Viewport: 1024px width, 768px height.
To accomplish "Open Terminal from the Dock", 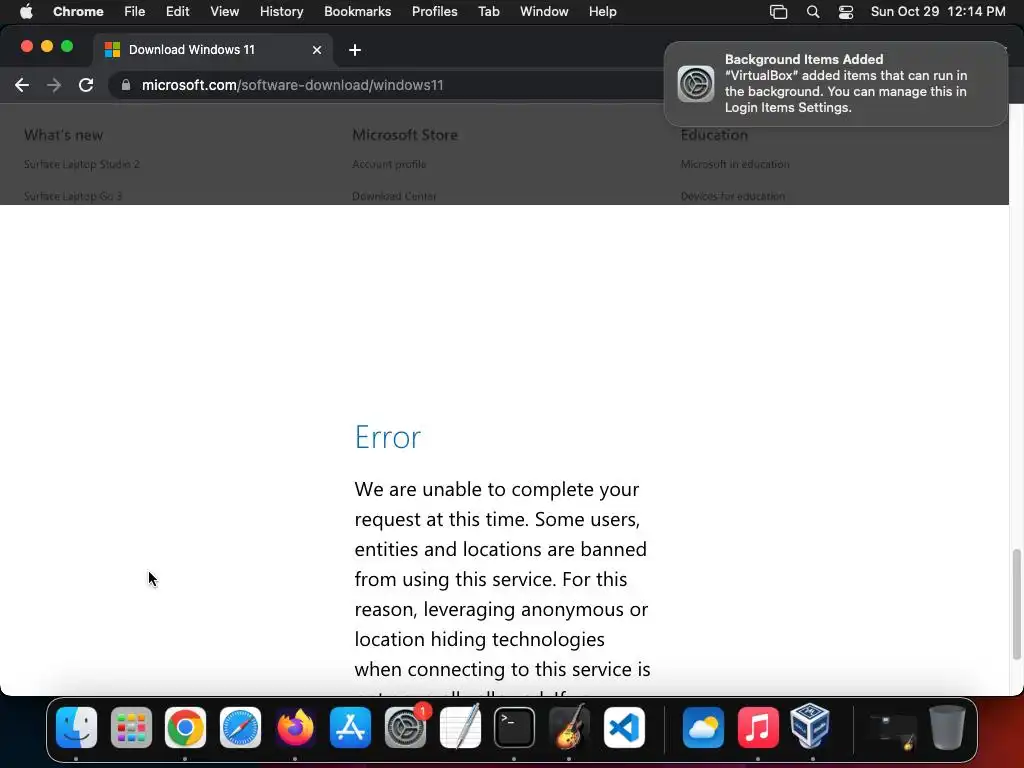I will tap(515, 727).
